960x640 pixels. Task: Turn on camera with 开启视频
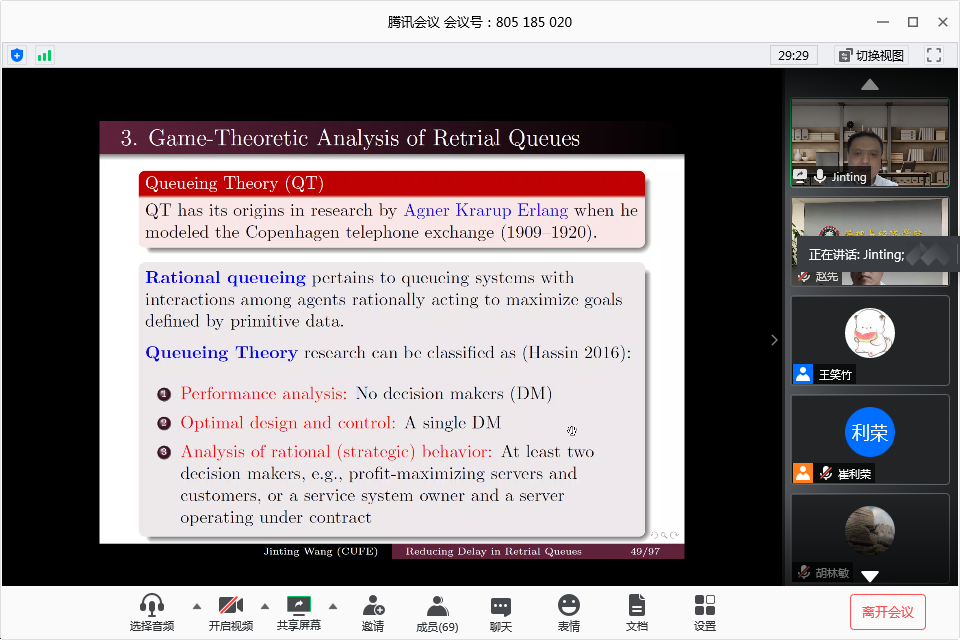231,612
